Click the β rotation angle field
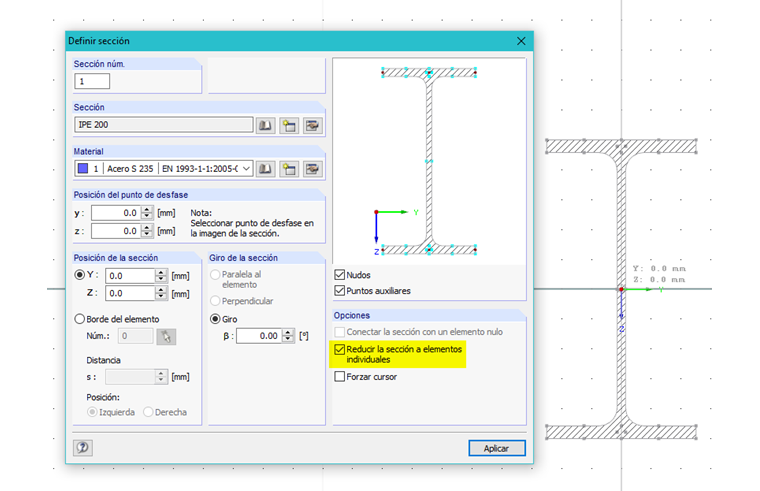This screenshot has width=760, height=491. click(259, 336)
